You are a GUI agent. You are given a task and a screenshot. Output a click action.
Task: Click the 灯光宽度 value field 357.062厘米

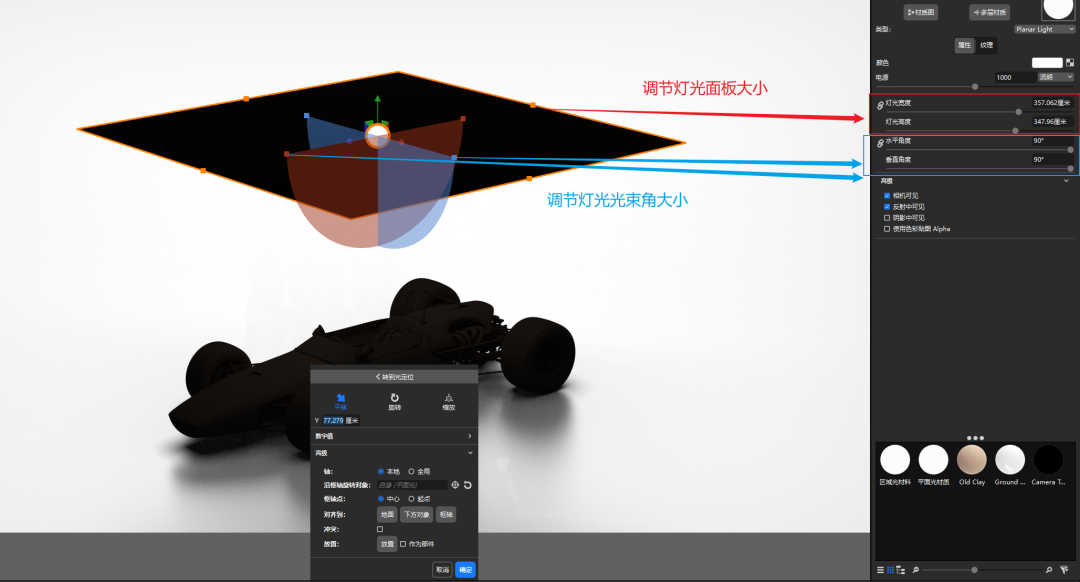(x=1051, y=103)
